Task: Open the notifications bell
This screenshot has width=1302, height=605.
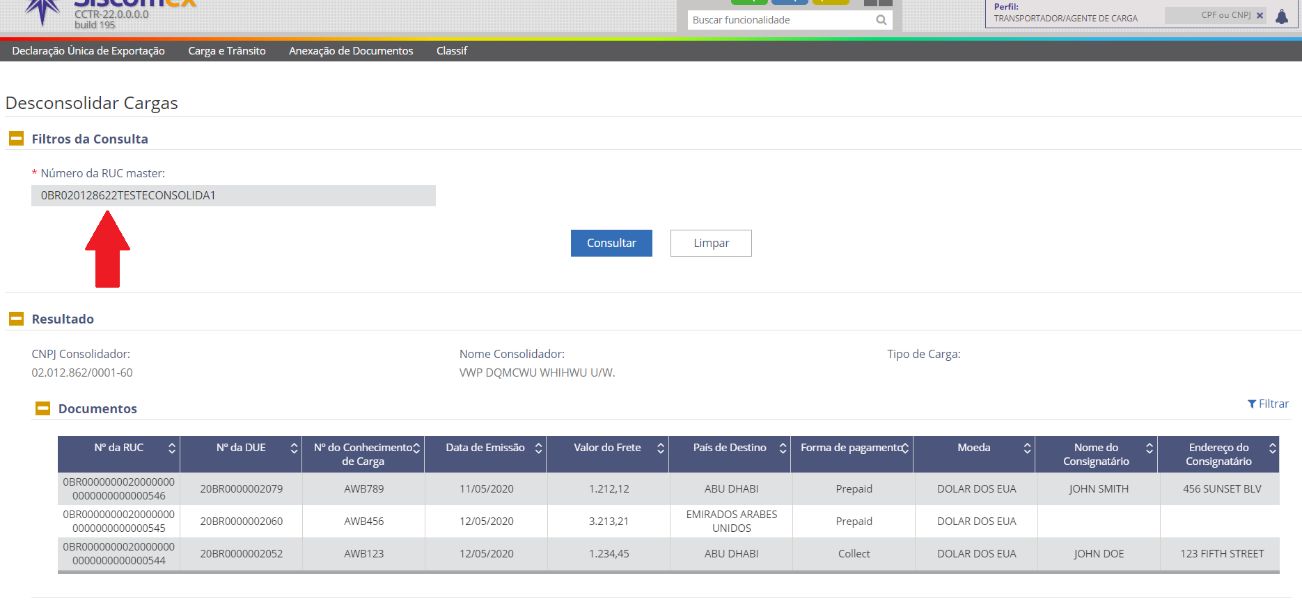Action: 1281,16
